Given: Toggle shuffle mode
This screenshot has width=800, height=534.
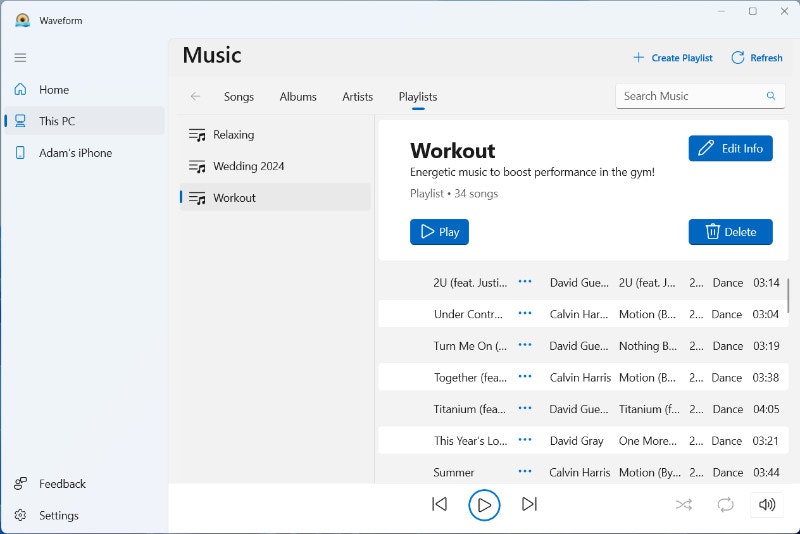Looking at the screenshot, I should (x=684, y=505).
